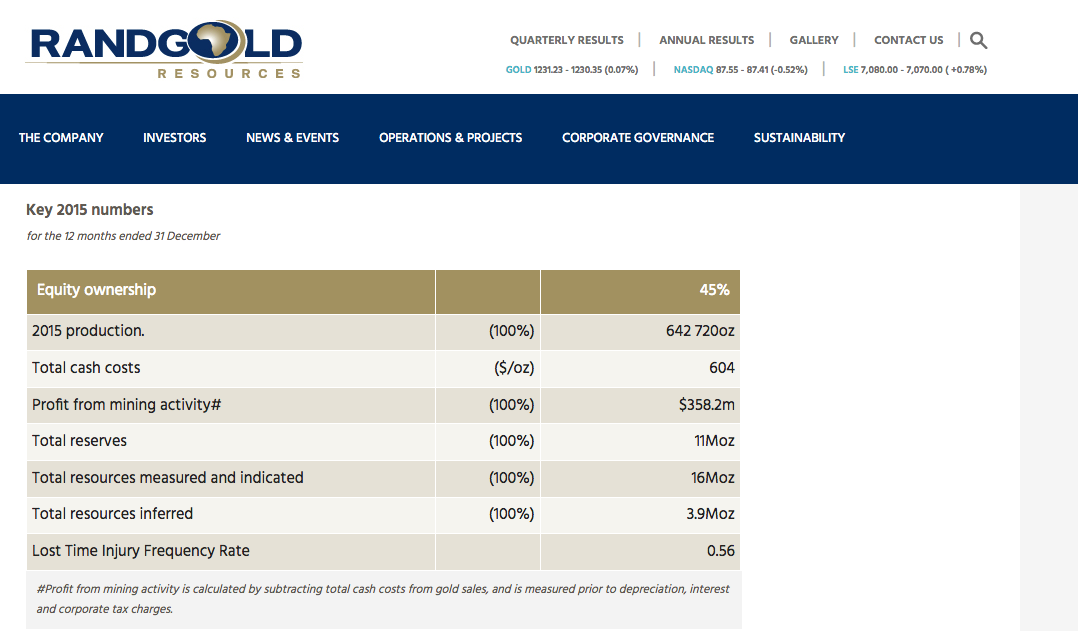The height and width of the screenshot is (631, 1078).
Task: Open the Contact Us page
Action: (908, 40)
